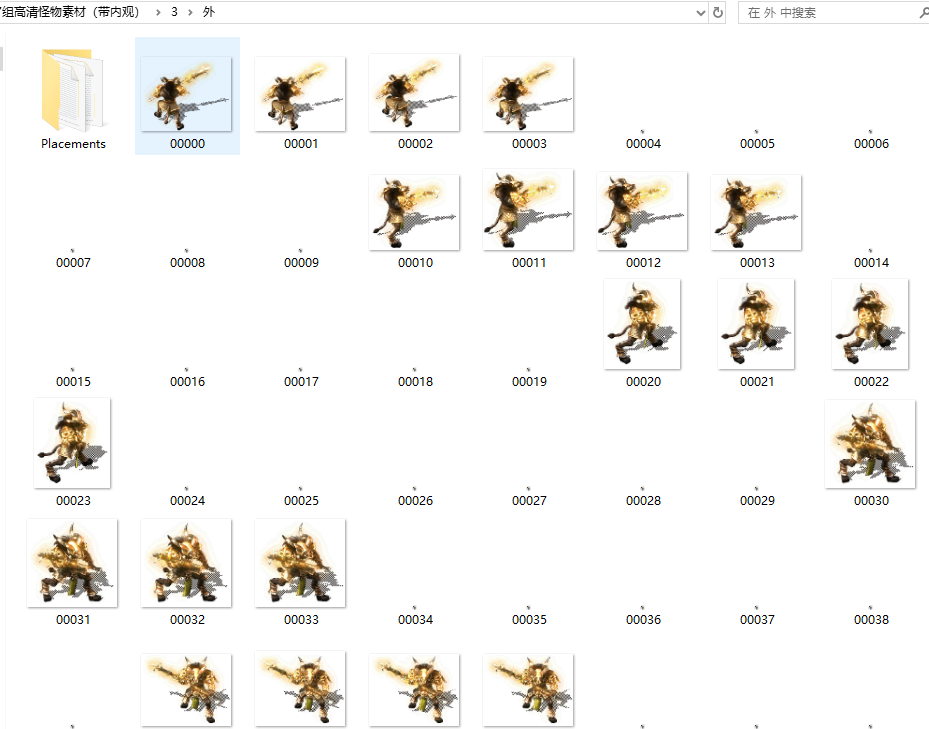Screen dimensions: 929x729
Task: Select file labeled 00015
Action: (x=73, y=382)
